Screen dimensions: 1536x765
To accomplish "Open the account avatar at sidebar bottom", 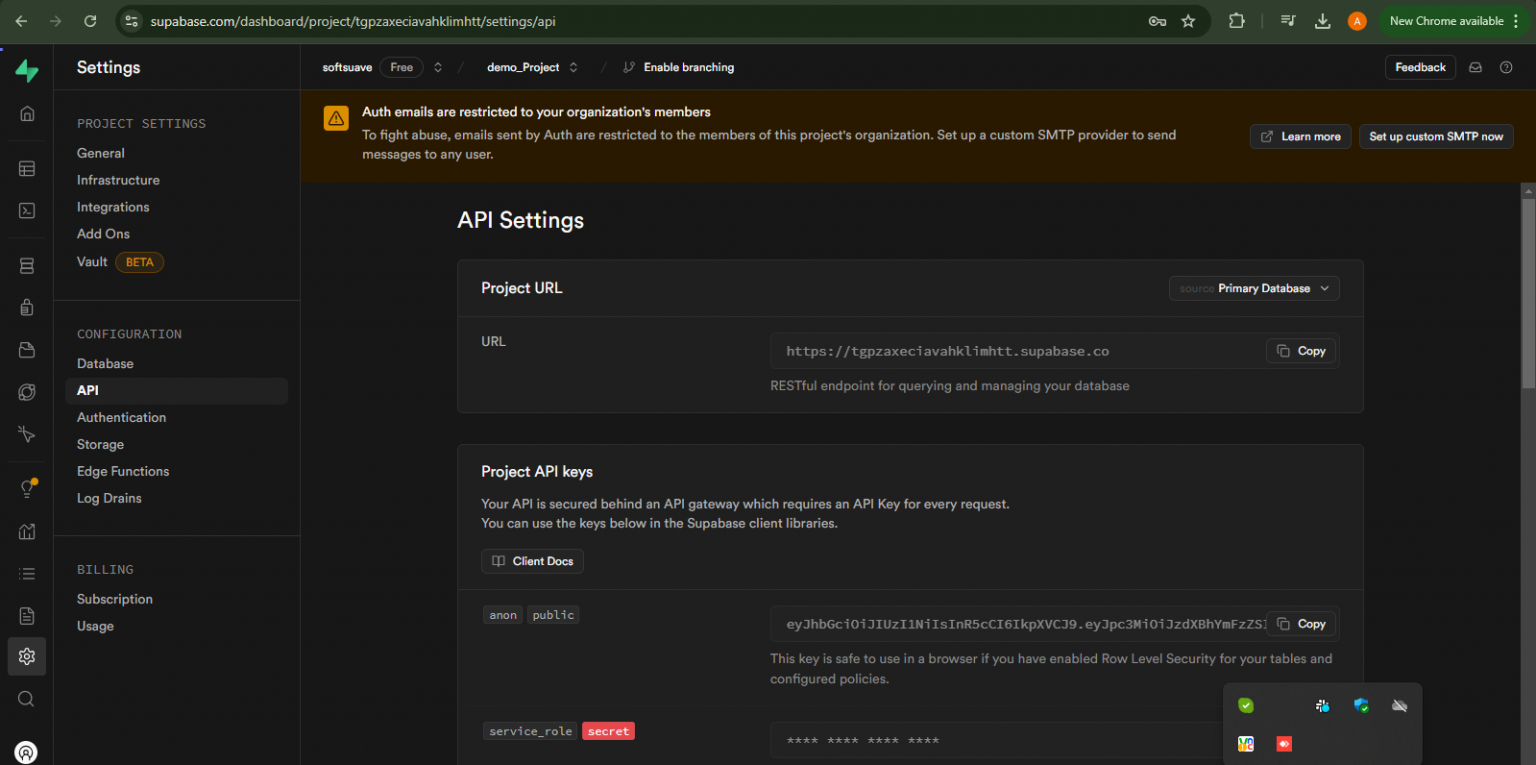I will pos(27,752).
